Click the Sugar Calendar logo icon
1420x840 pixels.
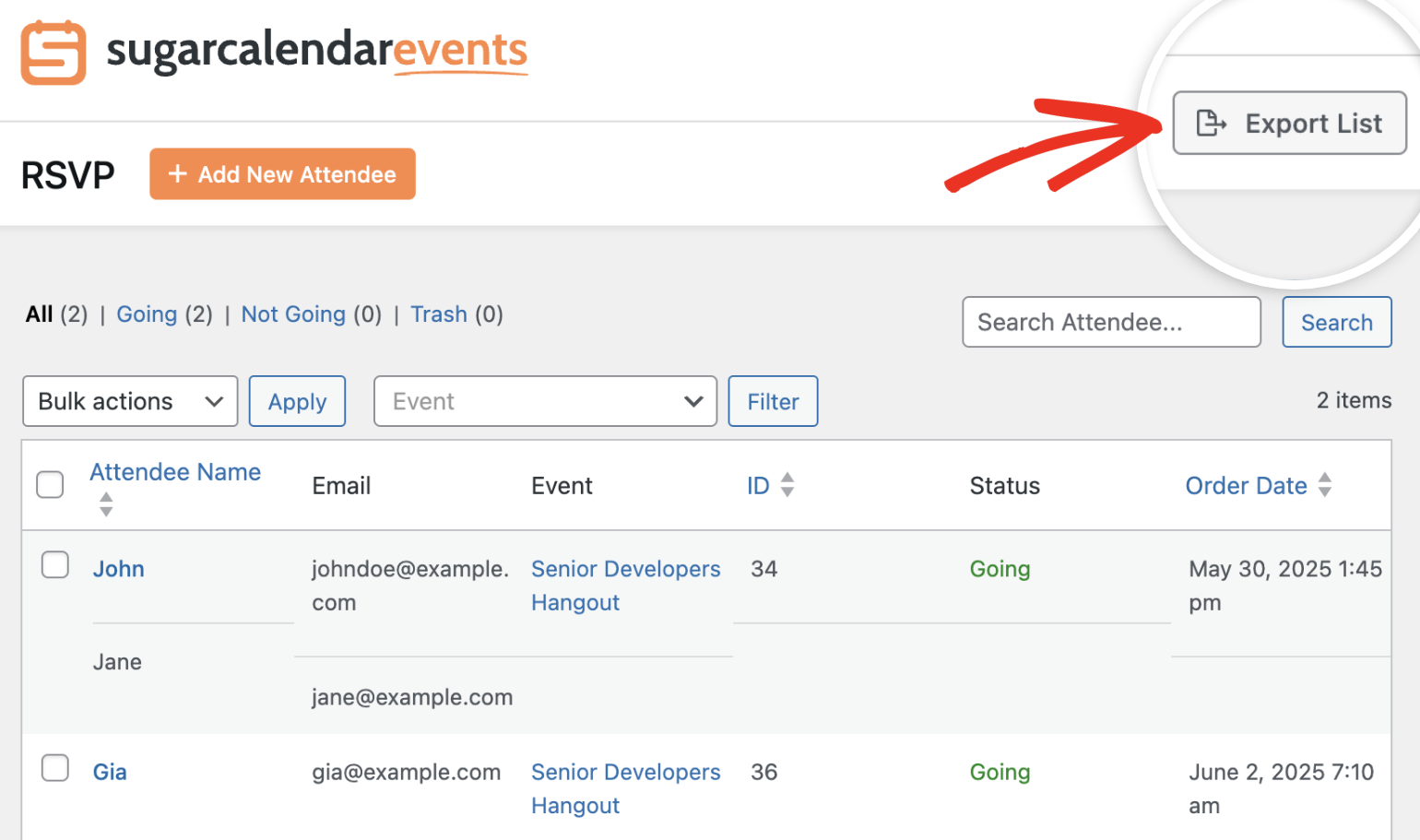pyautogui.click(x=53, y=53)
